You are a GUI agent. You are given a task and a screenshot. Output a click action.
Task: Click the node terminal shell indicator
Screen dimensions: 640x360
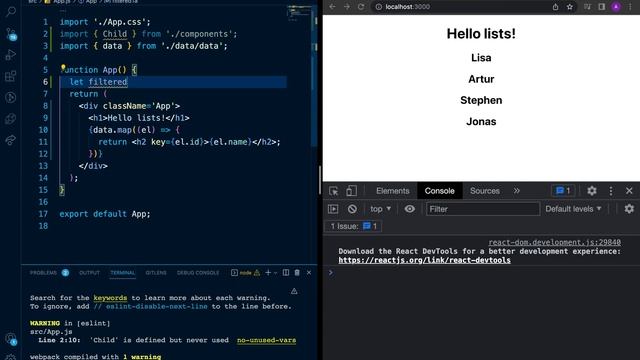point(241,273)
